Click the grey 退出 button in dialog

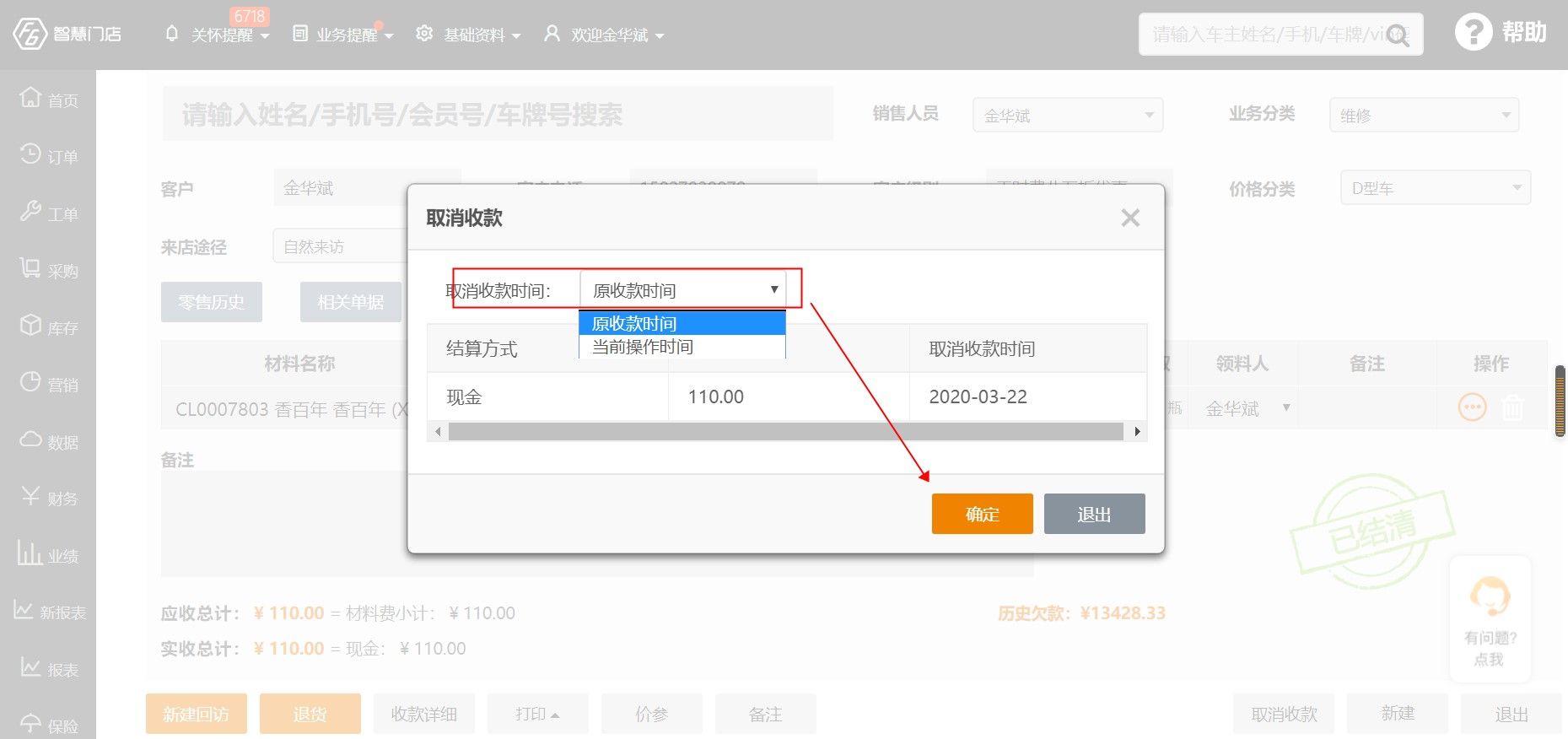(1094, 514)
